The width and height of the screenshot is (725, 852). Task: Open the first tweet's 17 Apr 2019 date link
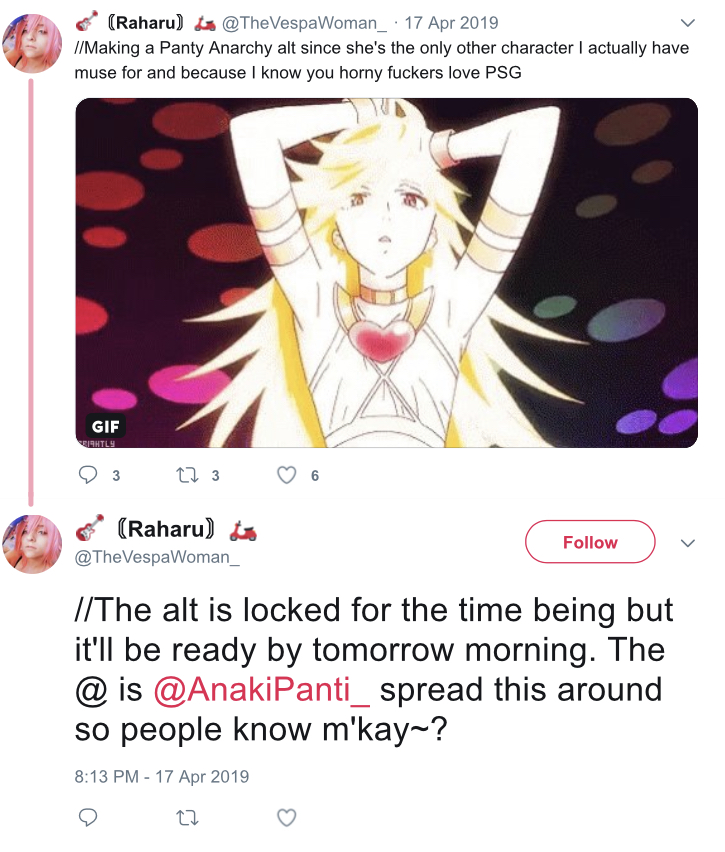tap(451, 23)
